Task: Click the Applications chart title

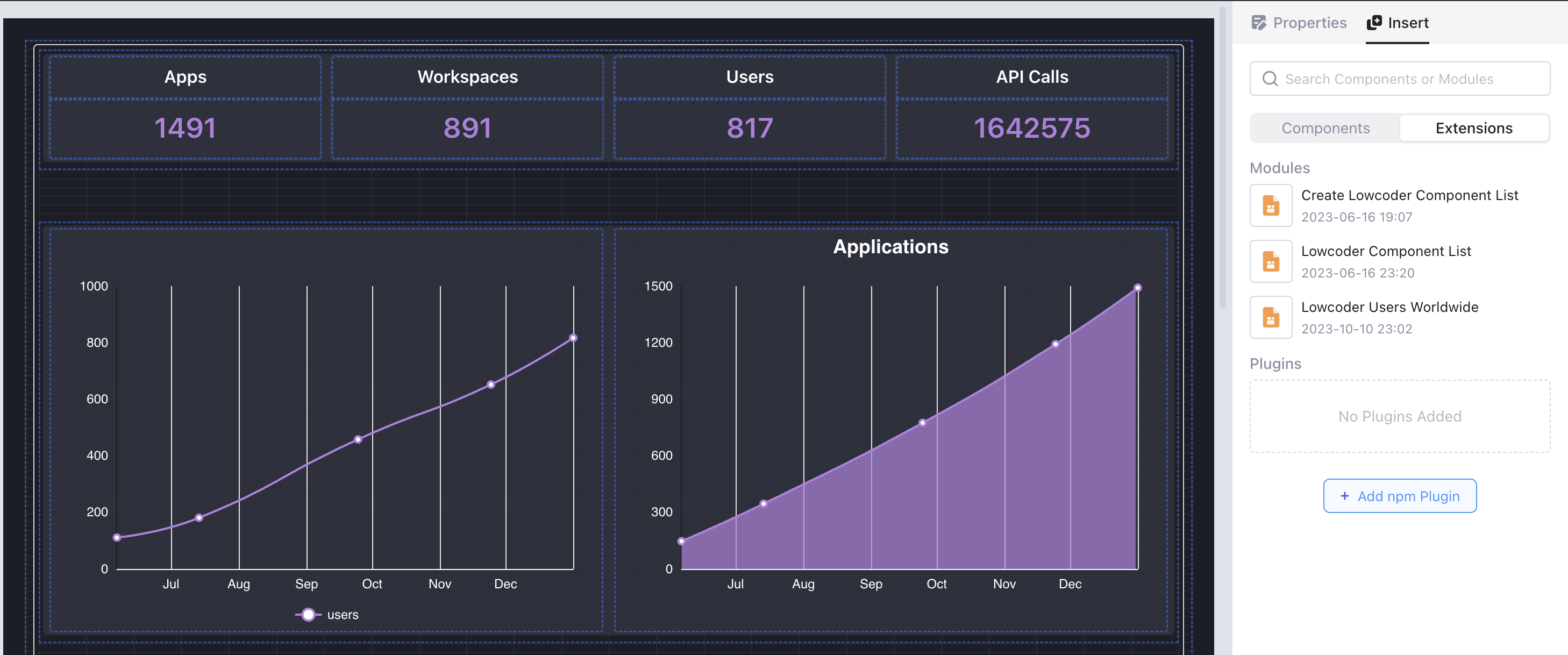Action: pos(890,246)
